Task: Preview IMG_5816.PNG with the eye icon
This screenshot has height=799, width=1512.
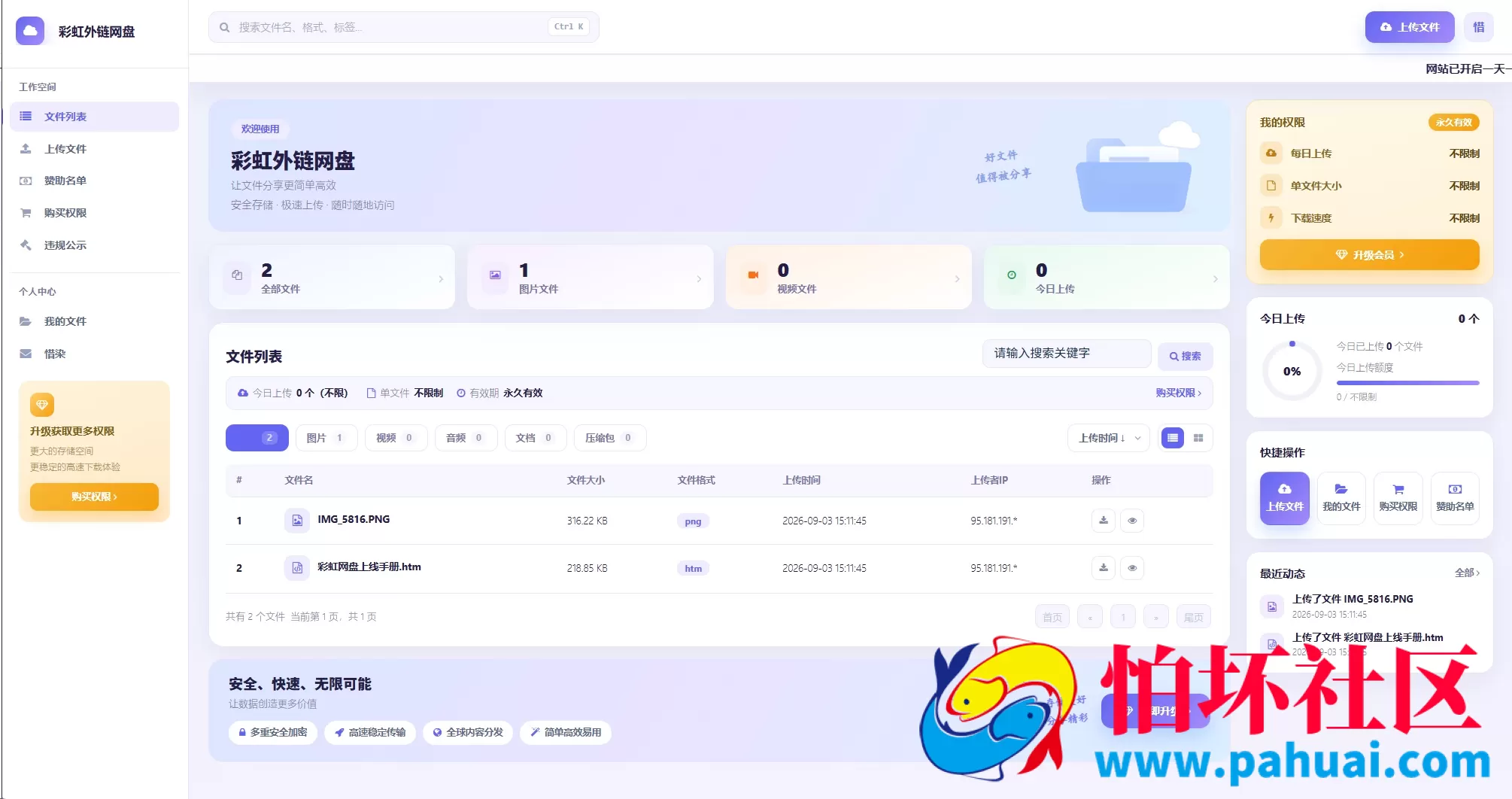Action: pyautogui.click(x=1132, y=521)
